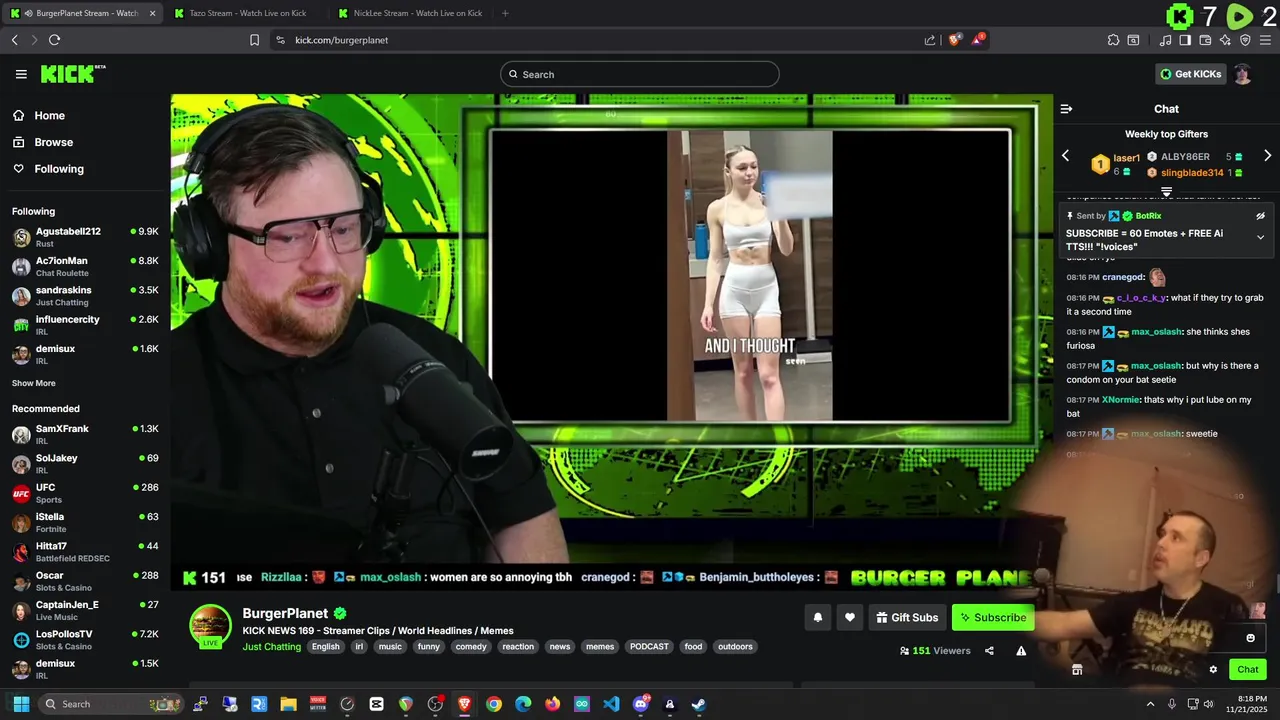This screenshot has width=1280, height=720.
Task: Expand the pinned message chevron
Action: coord(1260,237)
